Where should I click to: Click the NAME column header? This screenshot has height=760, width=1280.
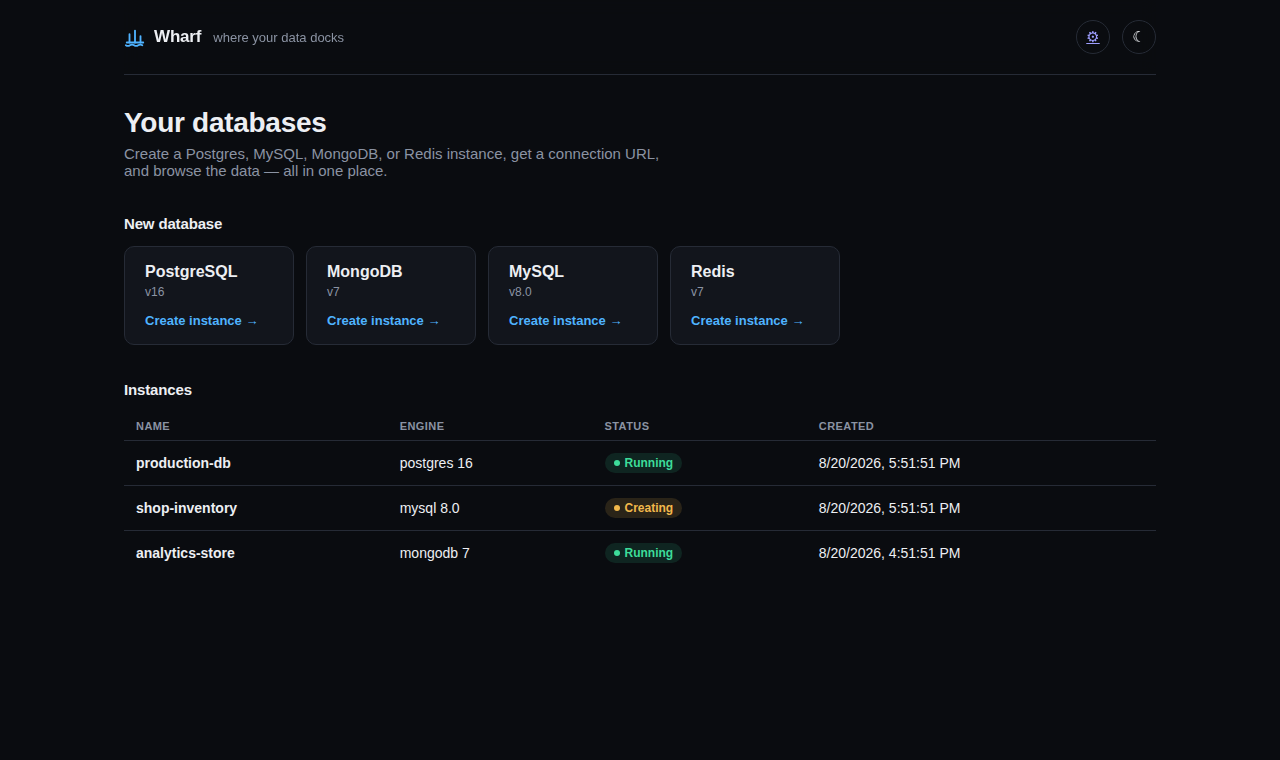(x=153, y=426)
